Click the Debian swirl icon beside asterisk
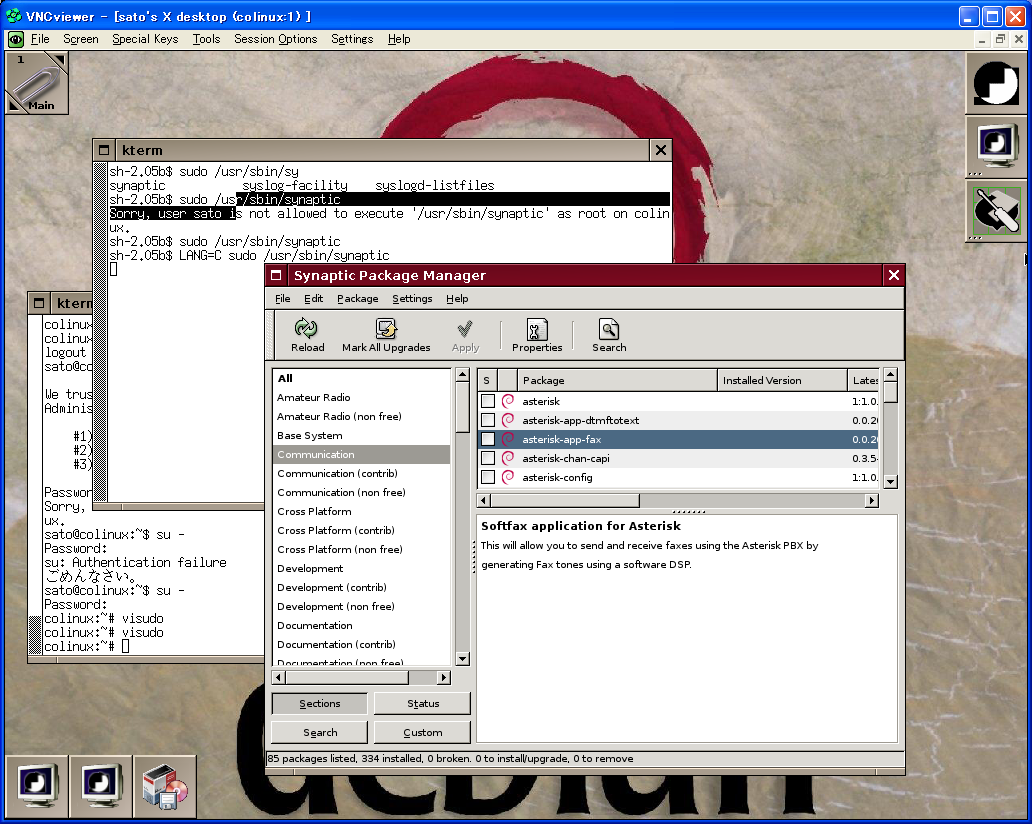Image resolution: width=1032 pixels, height=824 pixels. pos(507,401)
